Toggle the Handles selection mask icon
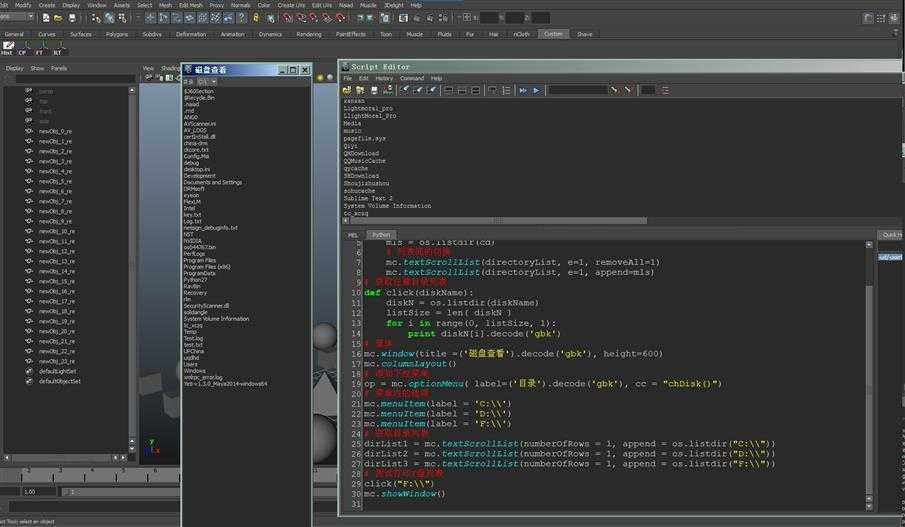905x527 pixels. coord(150,18)
